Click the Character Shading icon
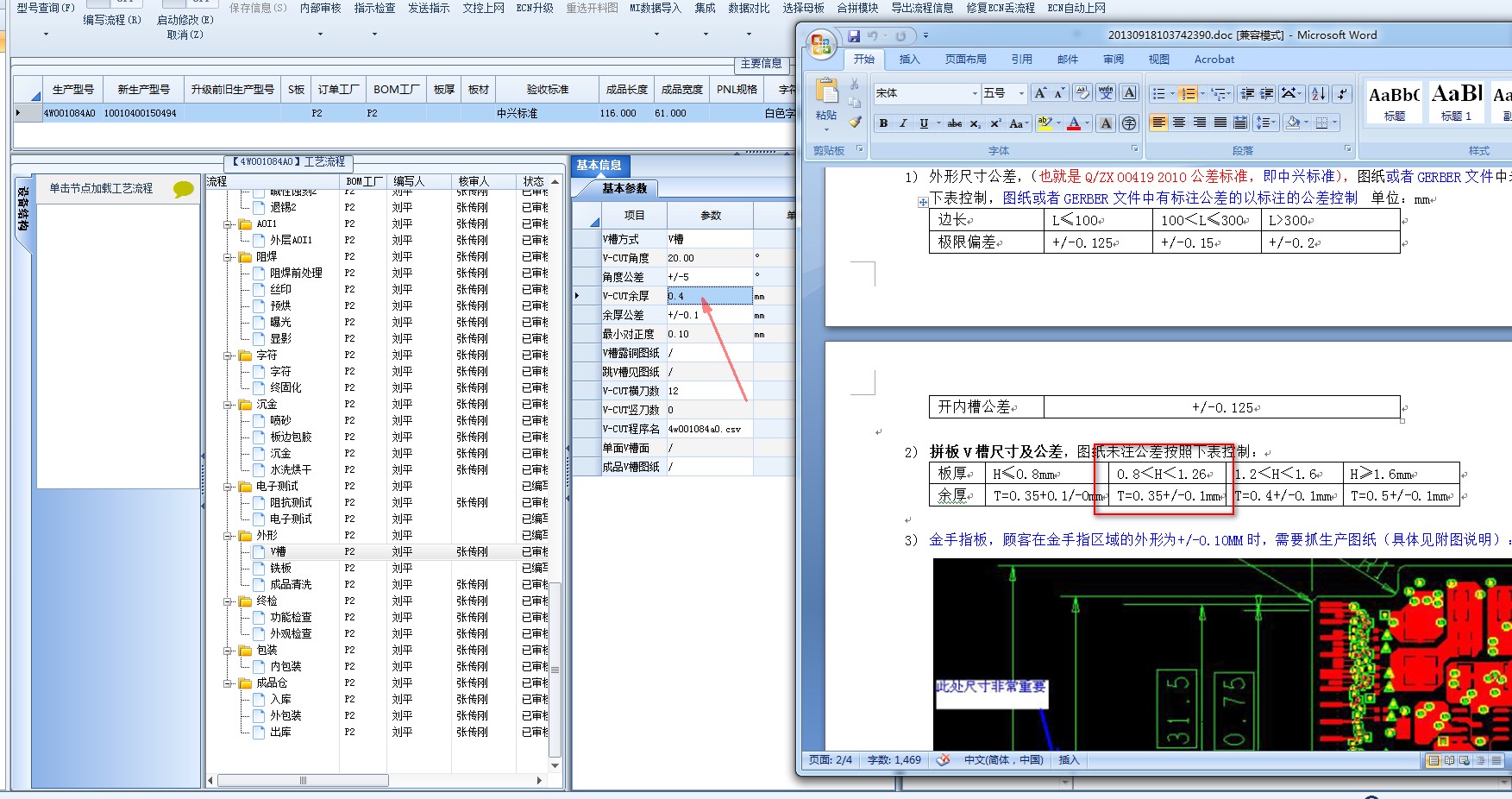The height and width of the screenshot is (799, 1512). 1106,123
